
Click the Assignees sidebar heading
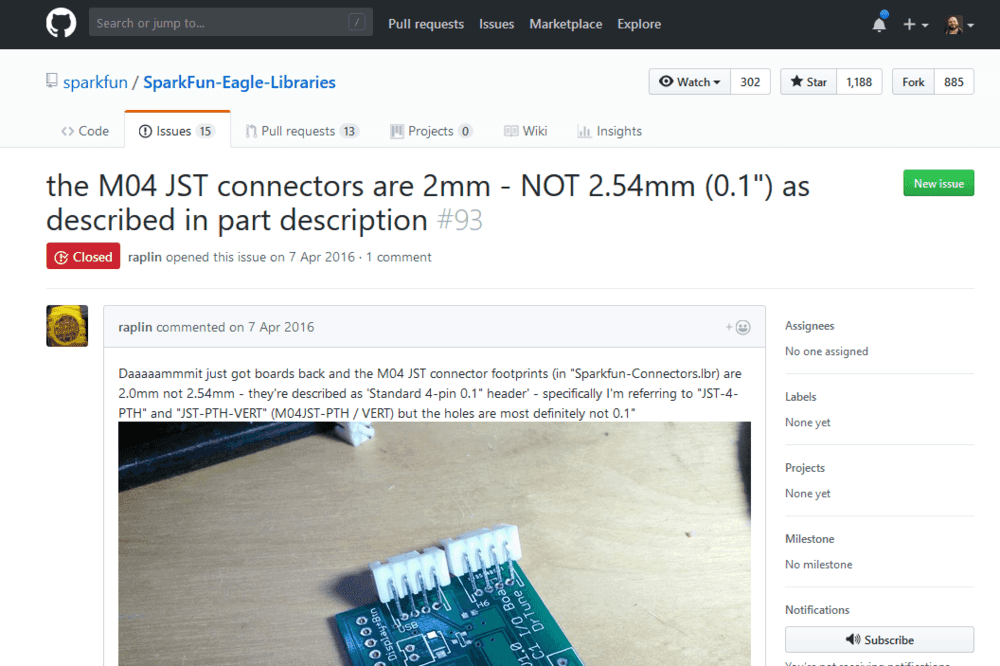coord(809,326)
